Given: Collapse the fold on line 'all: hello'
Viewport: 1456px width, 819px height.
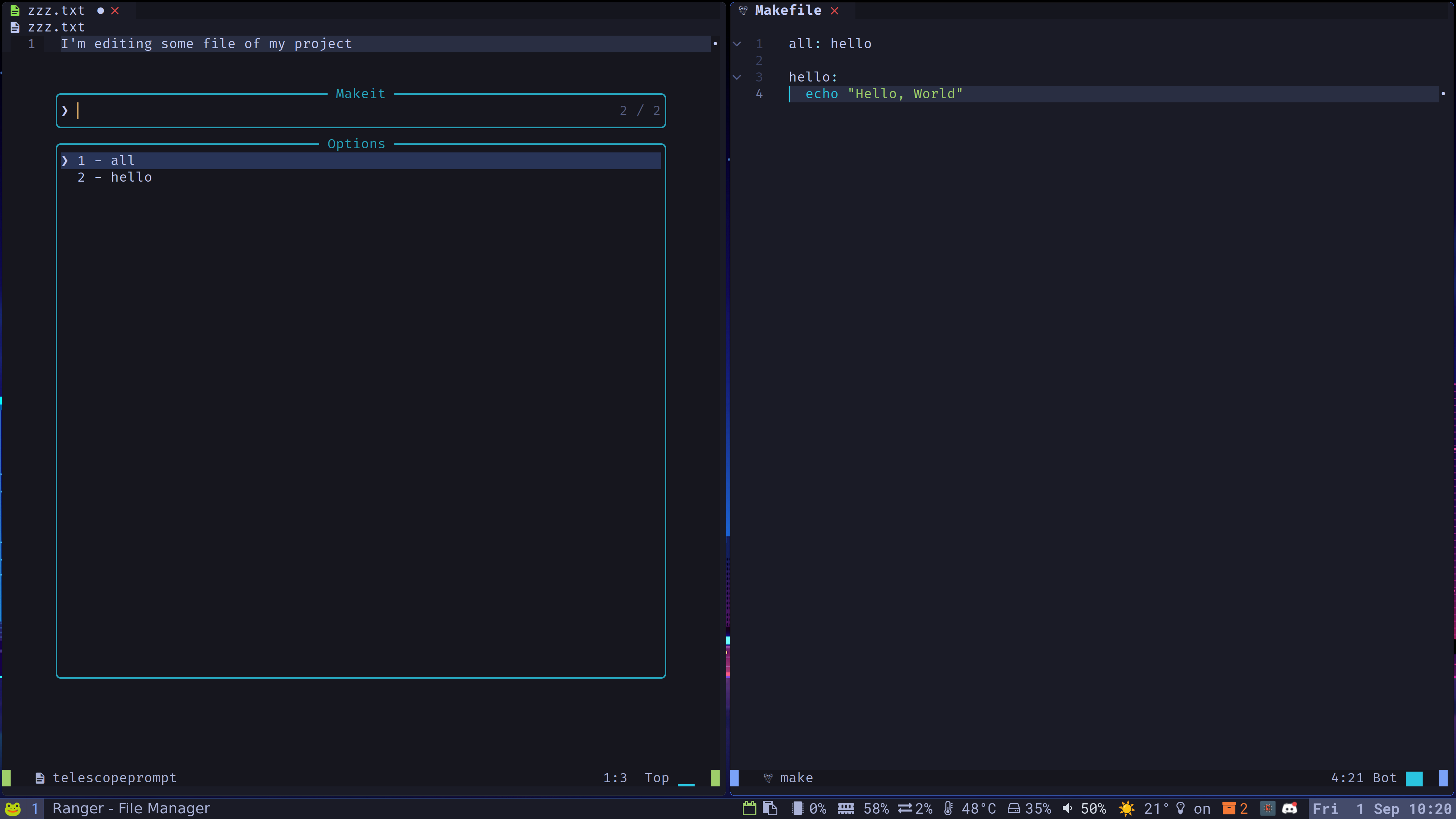Looking at the screenshot, I should (x=737, y=44).
